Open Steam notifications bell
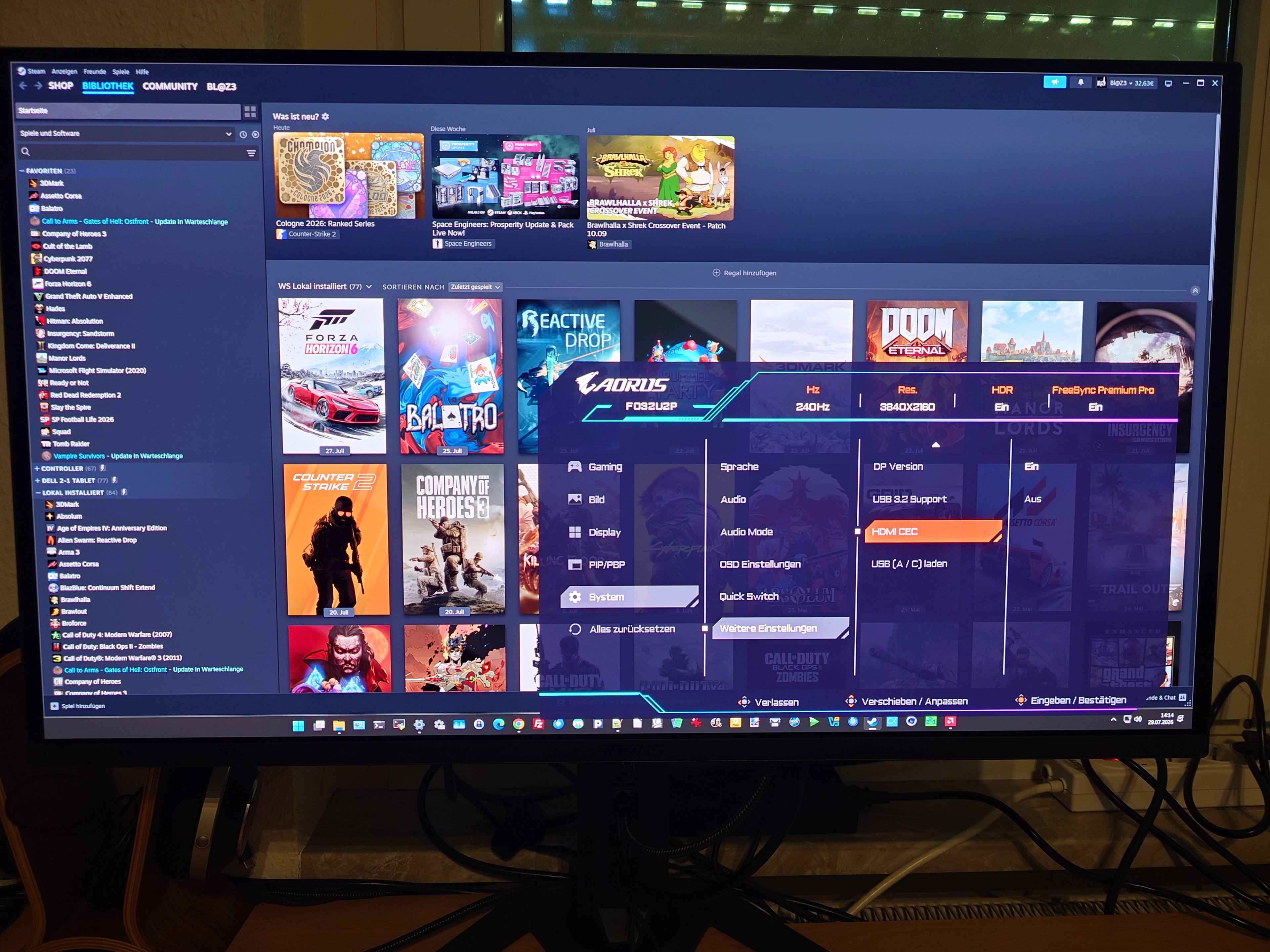This screenshot has width=1270, height=952. 1080,83
